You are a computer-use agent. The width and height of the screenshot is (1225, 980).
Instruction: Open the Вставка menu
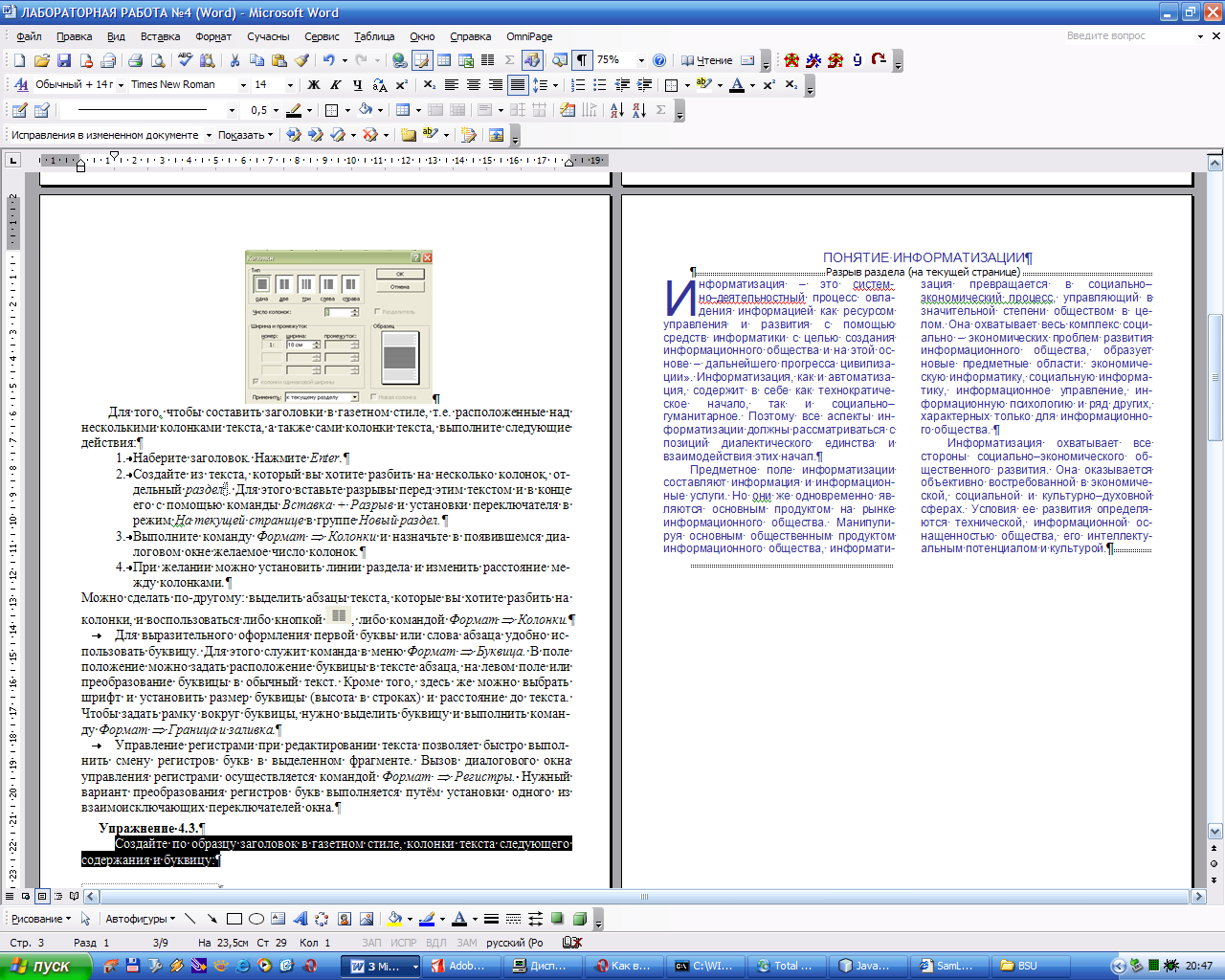click(160, 36)
